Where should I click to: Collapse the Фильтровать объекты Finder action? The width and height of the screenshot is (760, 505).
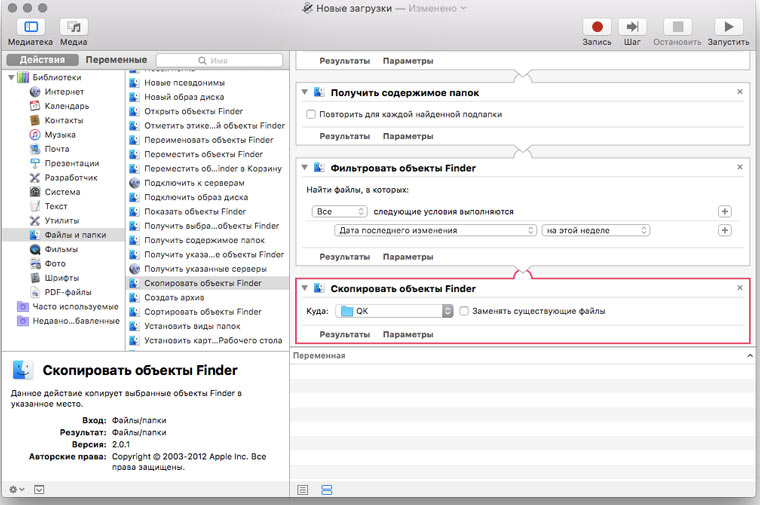point(304,168)
